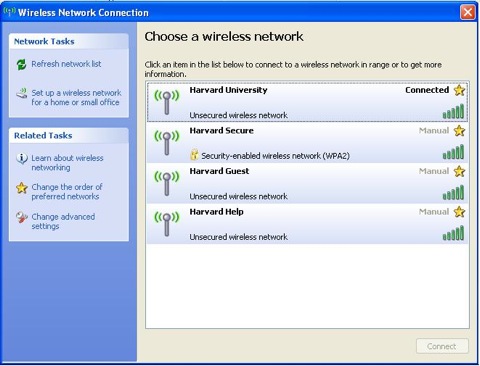Click the antenna icon for Harvard University
The image size is (480, 366).
coord(167,103)
